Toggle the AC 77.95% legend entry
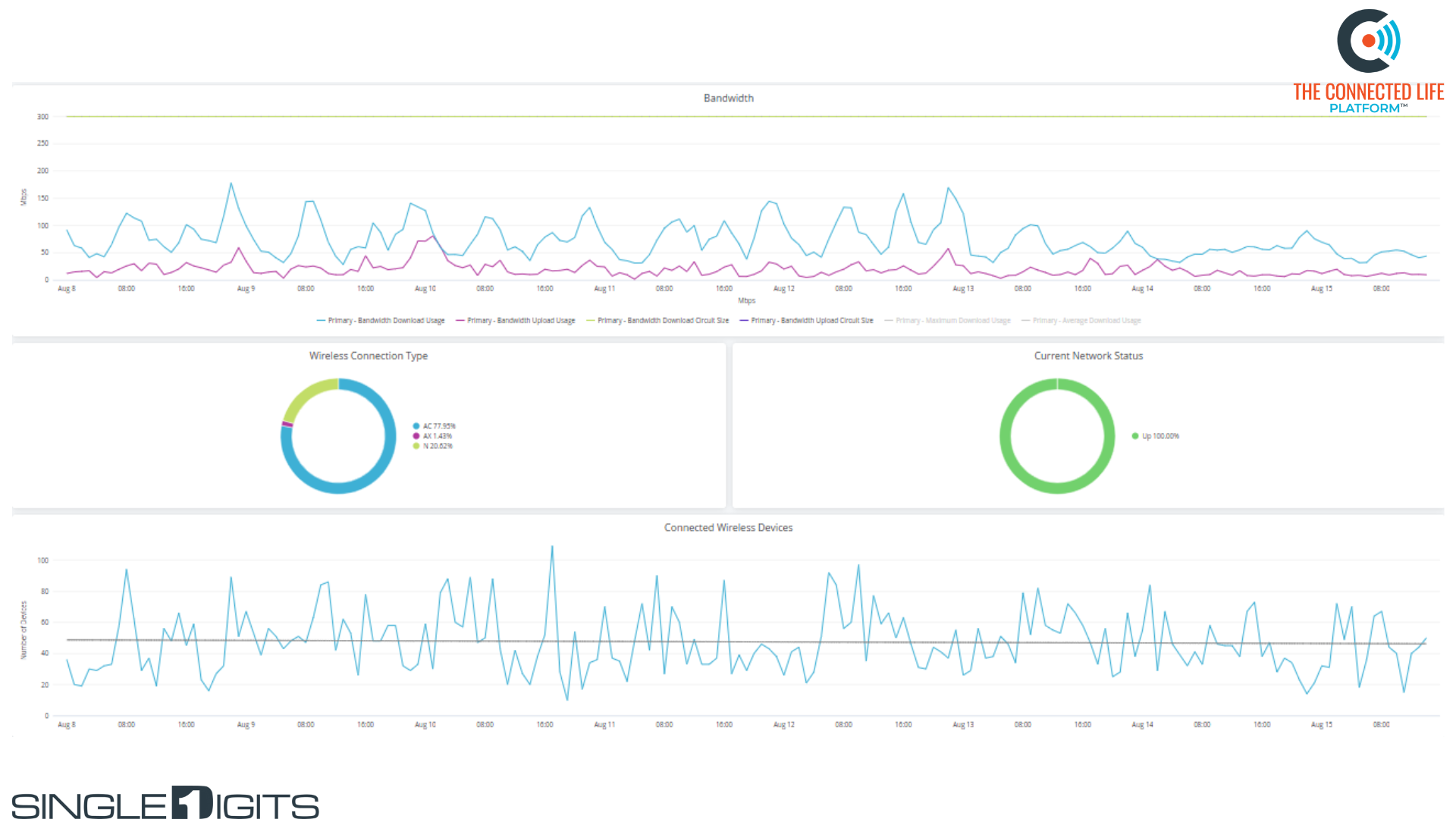 coord(435,426)
